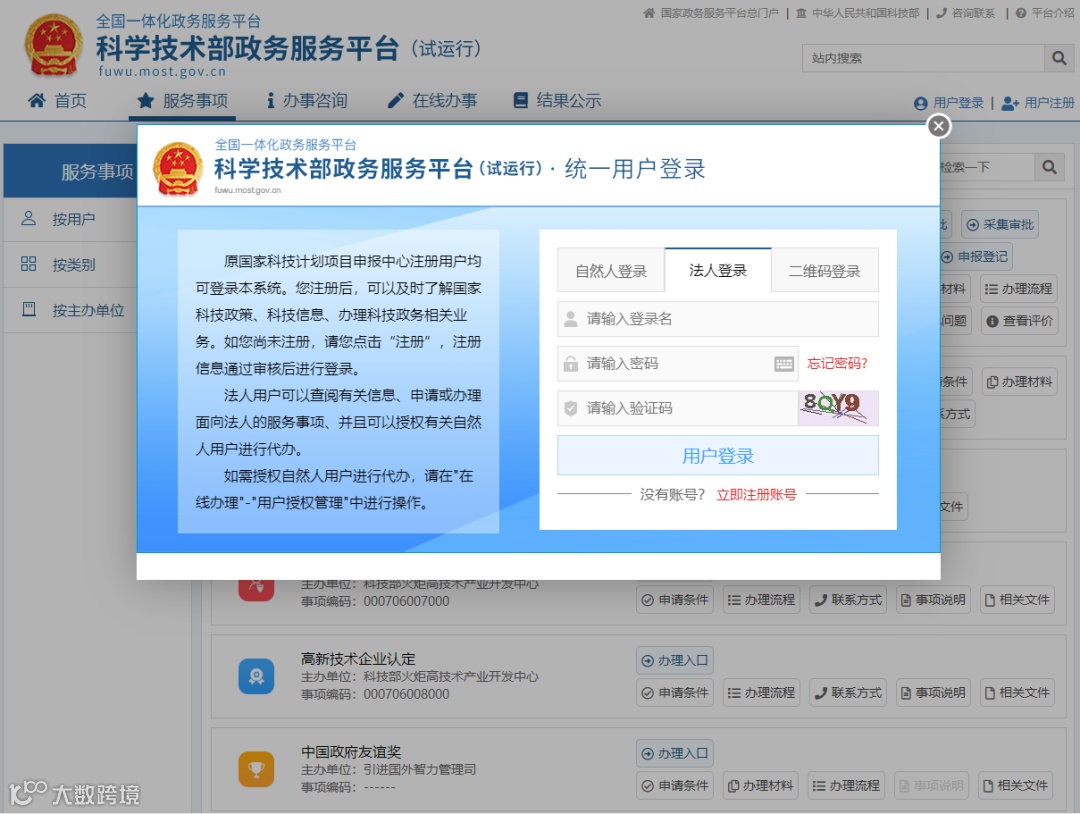The width and height of the screenshot is (1080, 814).
Task: Open 服务事项 navigation tab
Action: coord(183,101)
